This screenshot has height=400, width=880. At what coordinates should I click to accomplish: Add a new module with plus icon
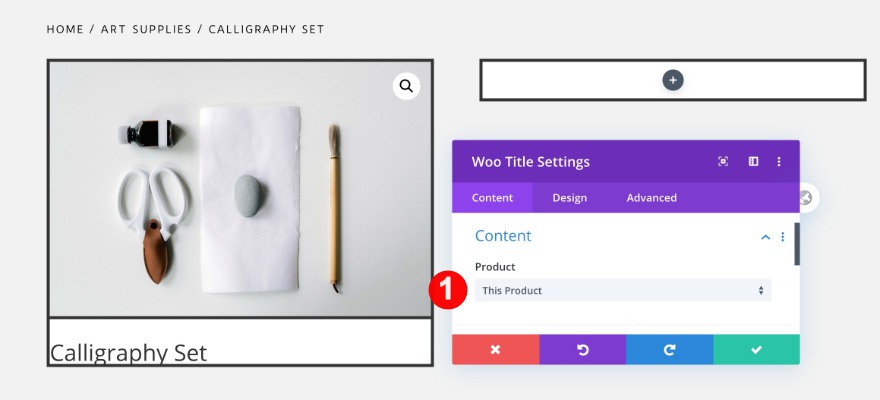[x=673, y=80]
